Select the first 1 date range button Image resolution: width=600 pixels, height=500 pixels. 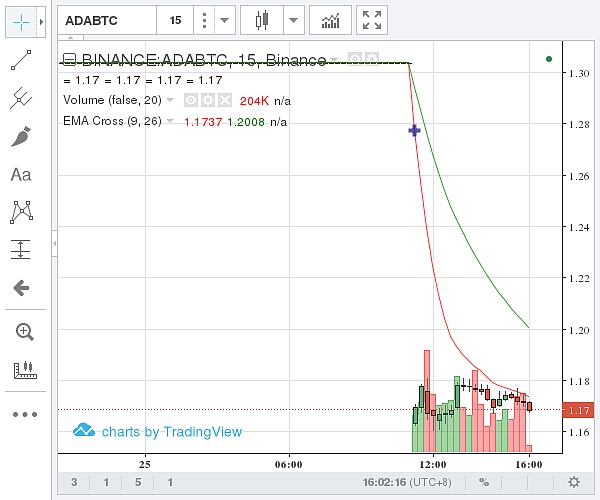[106, 482]
